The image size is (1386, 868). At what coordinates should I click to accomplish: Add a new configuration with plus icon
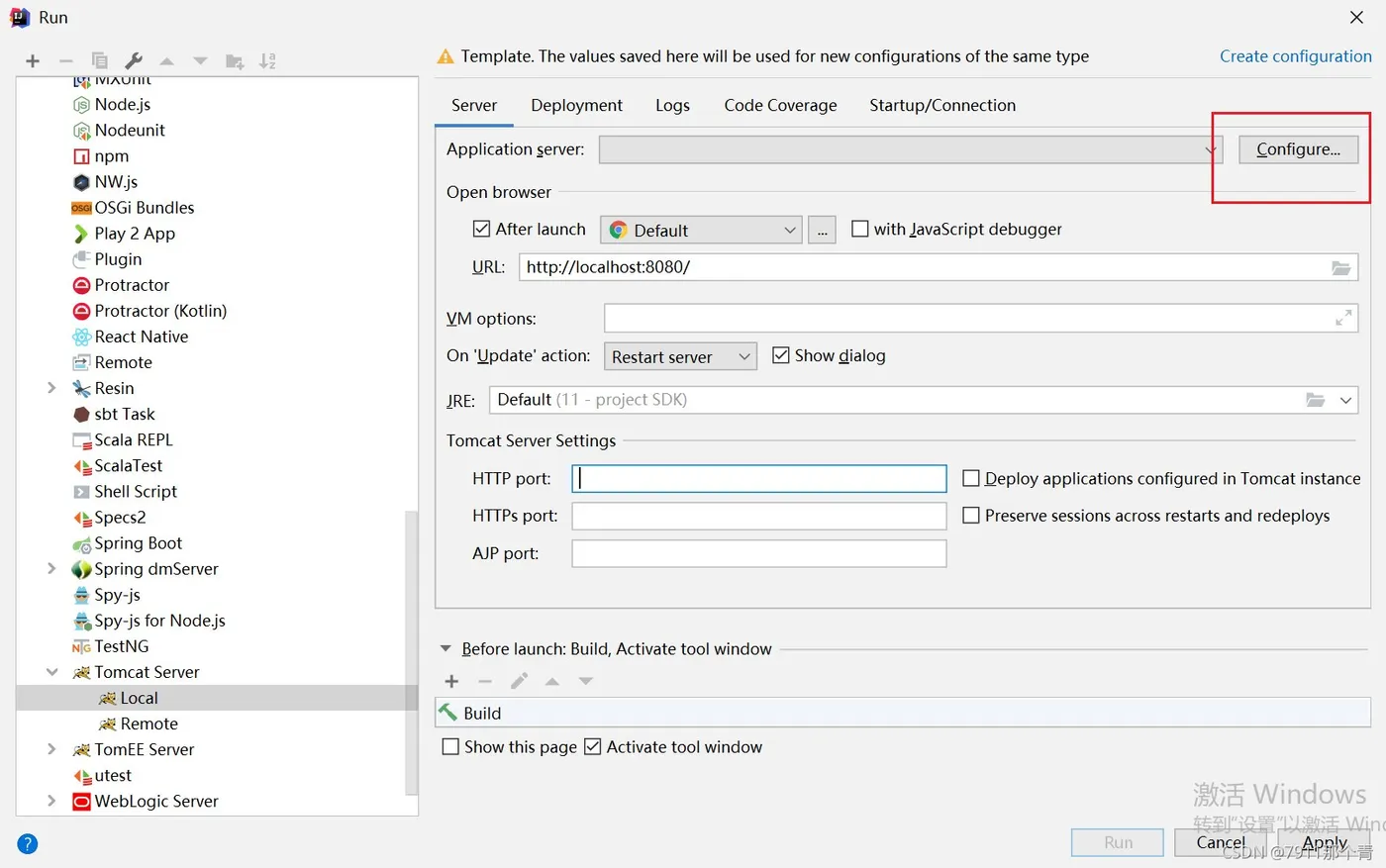pos(33,61)
